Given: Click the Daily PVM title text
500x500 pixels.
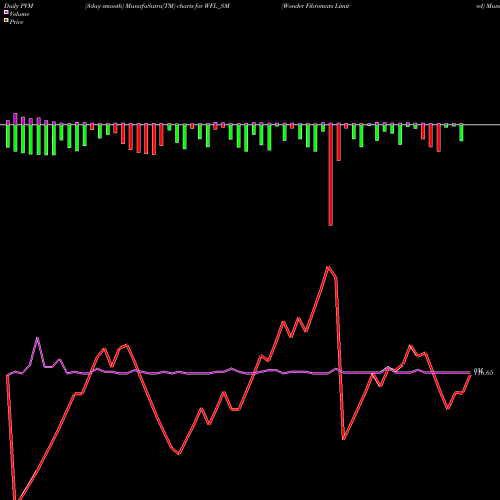Looking at the screenshot, I should tap(19, 6).
